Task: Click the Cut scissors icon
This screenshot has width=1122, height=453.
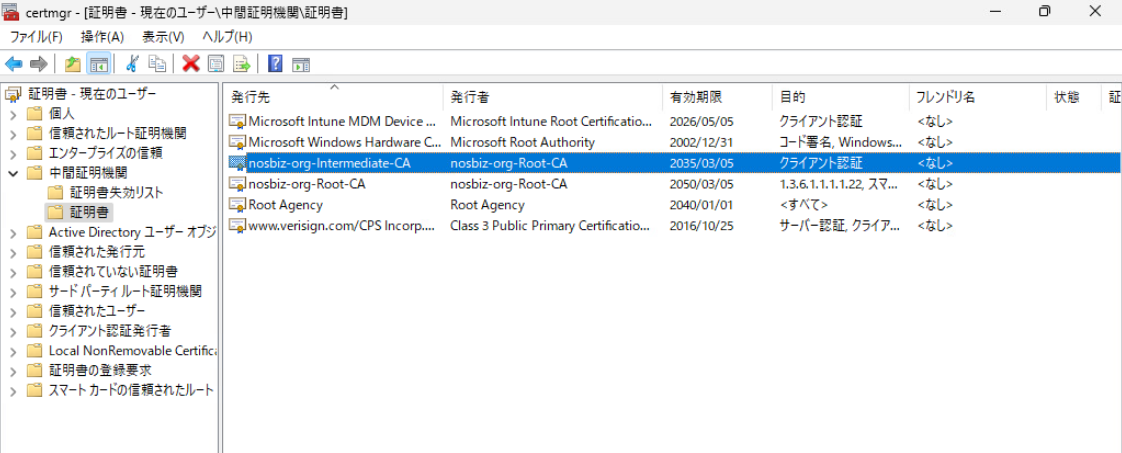Action: coord(131,64)
